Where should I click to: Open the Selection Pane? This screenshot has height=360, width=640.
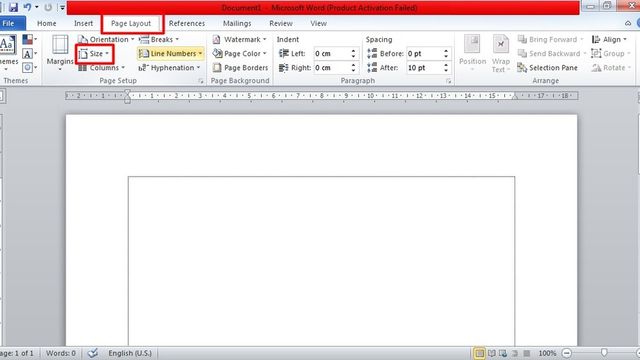pos(547,68)
